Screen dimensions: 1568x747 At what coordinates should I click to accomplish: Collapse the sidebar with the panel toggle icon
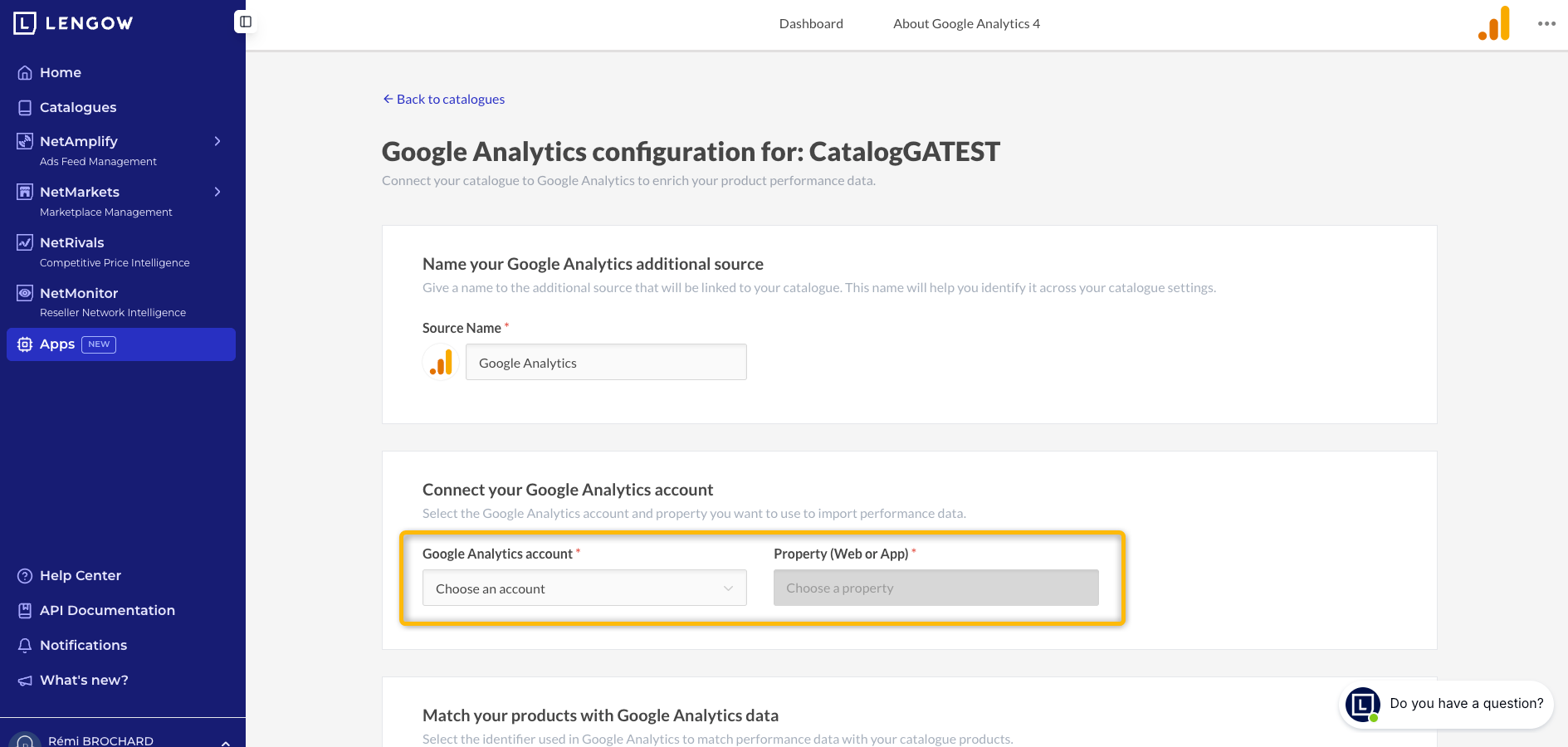pyautogui.click(x=246, y=22)
